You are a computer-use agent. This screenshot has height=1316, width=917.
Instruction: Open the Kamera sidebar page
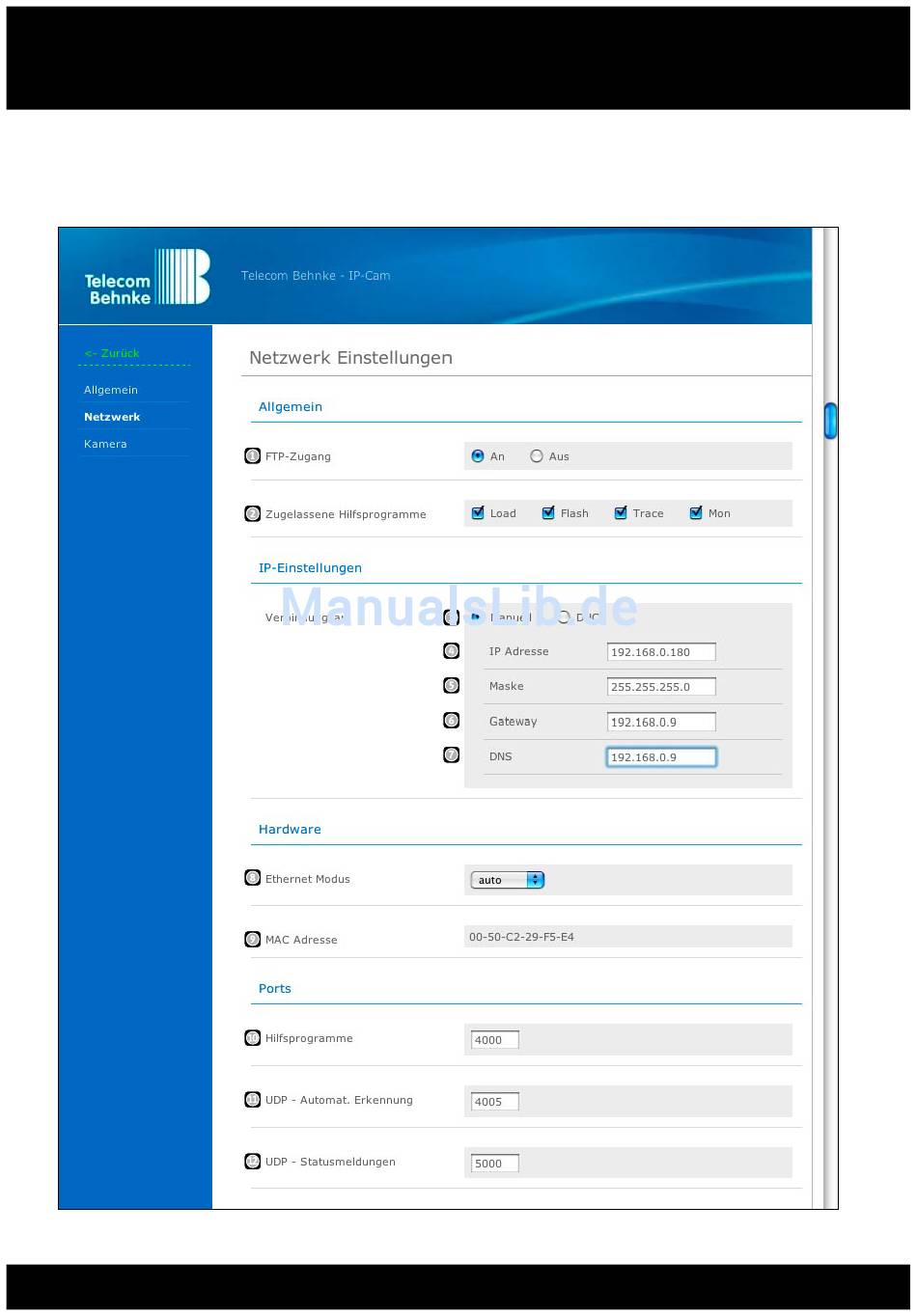click(105, 444)
